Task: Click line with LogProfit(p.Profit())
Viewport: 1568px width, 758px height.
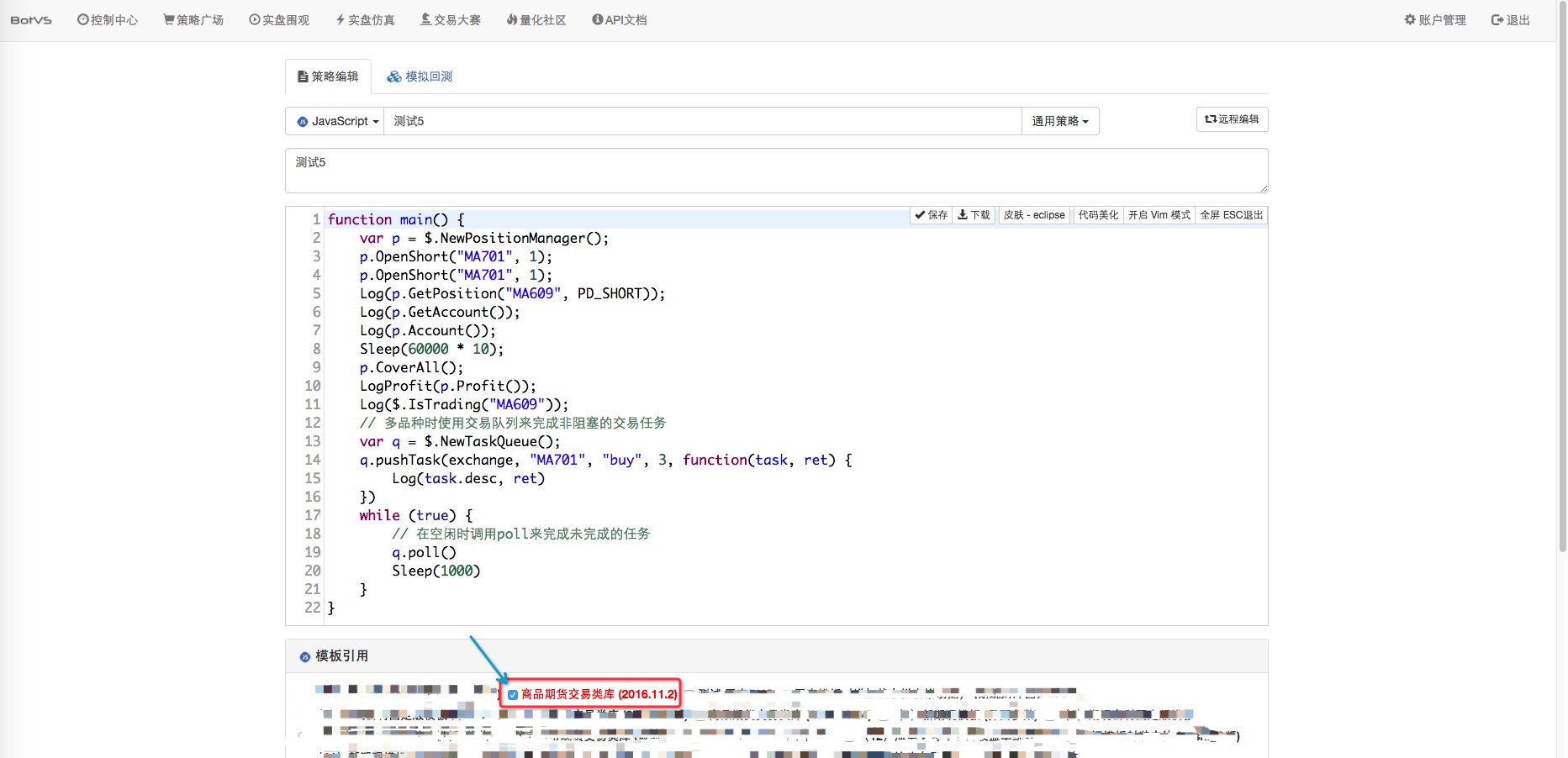Action: (447, 386)
